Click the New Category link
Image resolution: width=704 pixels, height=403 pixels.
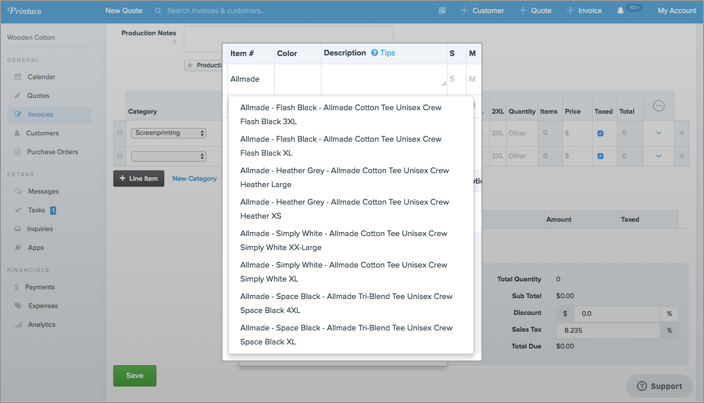coord(194,179)
